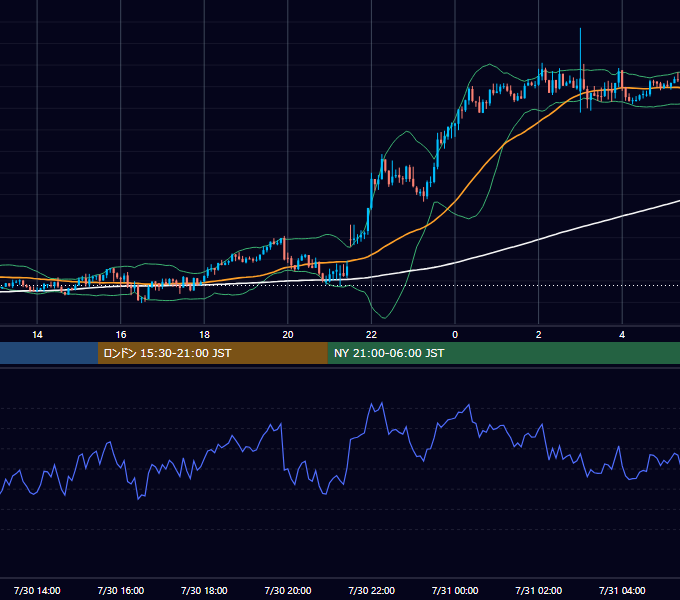Click hour label 16 on price chart axis
The width and height of the screenshot is (680, 600).
coord(121,335)
